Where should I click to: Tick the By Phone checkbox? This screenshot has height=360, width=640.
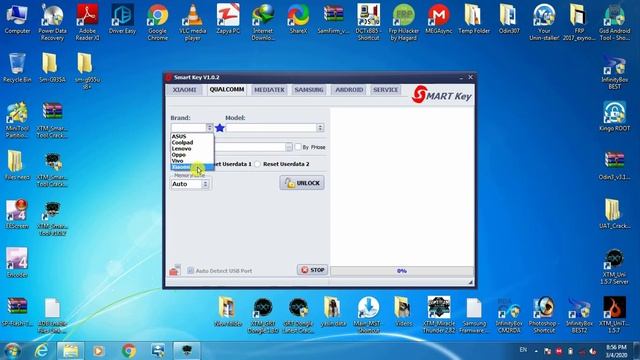[x=298, y=147]
